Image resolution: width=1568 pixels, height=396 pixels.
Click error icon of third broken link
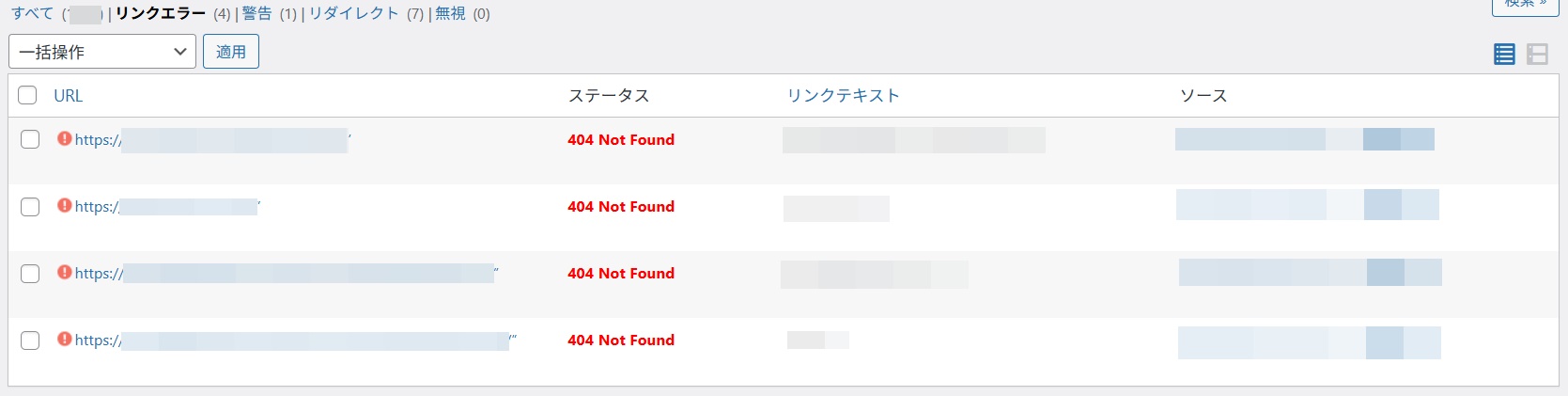(64, 273)
